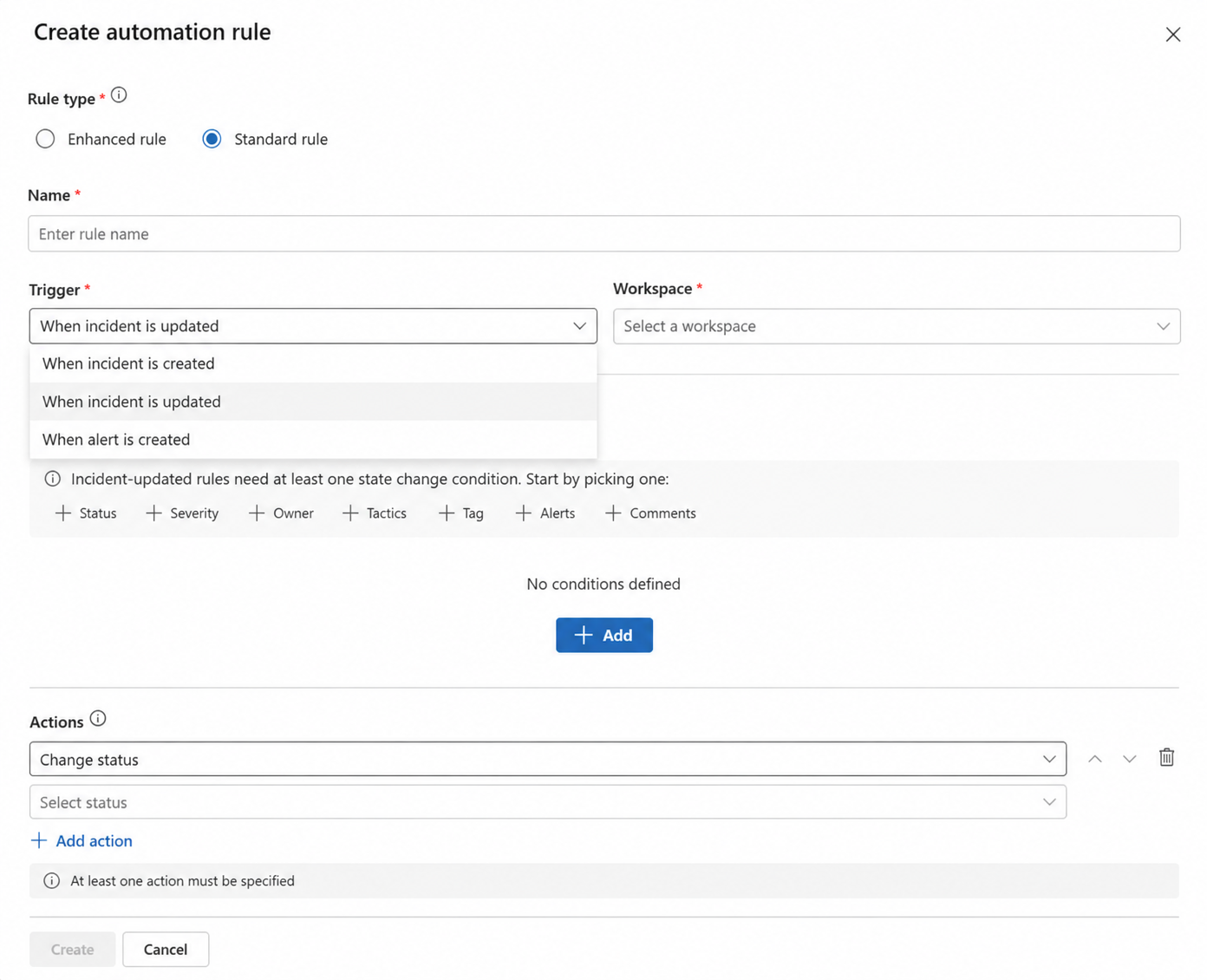The height and width of the screenshot is (980, 1207).
Task: Click the Add action link
Action: 82,840
